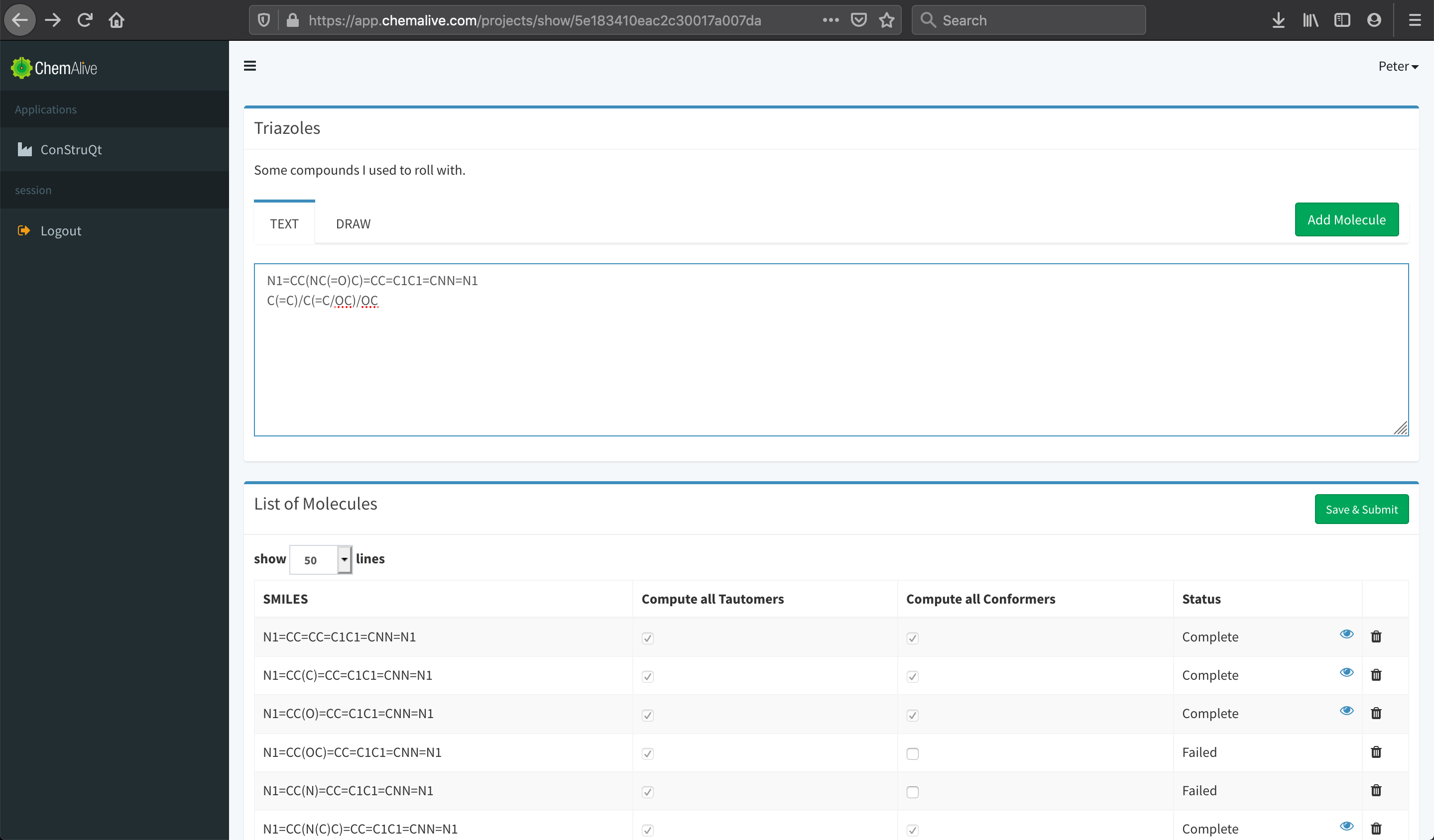View results for N1=CC(N(C)C)=CC=C1C1=CNN=N1 eye icon
The height and width of the screenshot is (840, 1434).
tap(1346, 826)
